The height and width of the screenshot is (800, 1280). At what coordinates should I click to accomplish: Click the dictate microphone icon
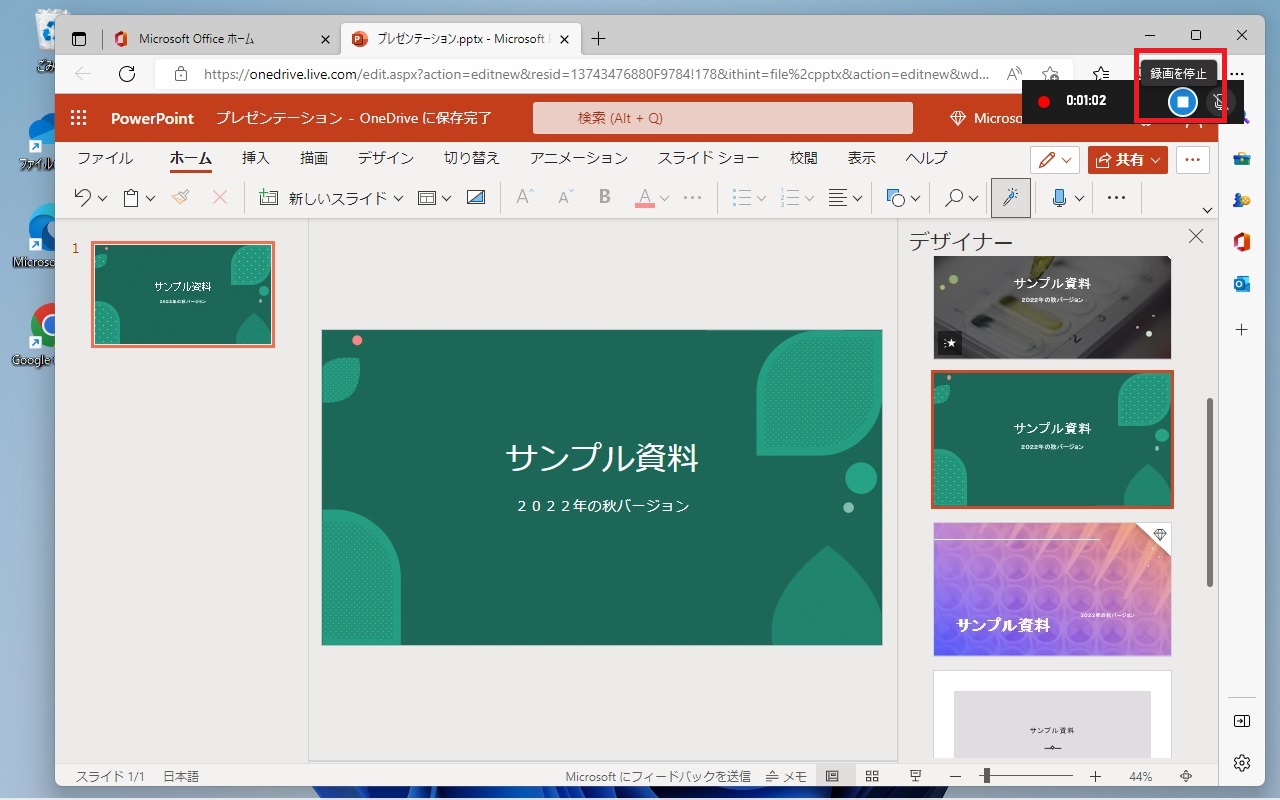(x=1060, y=198)
